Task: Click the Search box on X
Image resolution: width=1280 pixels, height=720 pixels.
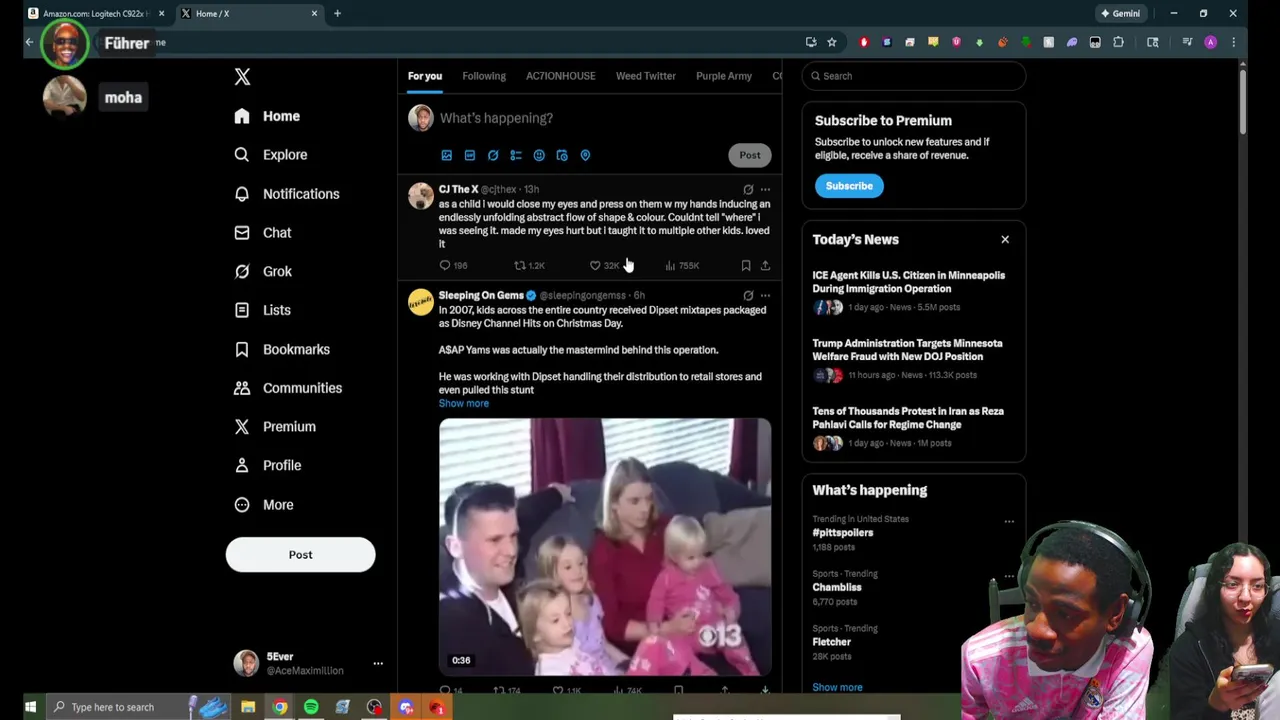Action: point(914,76)
